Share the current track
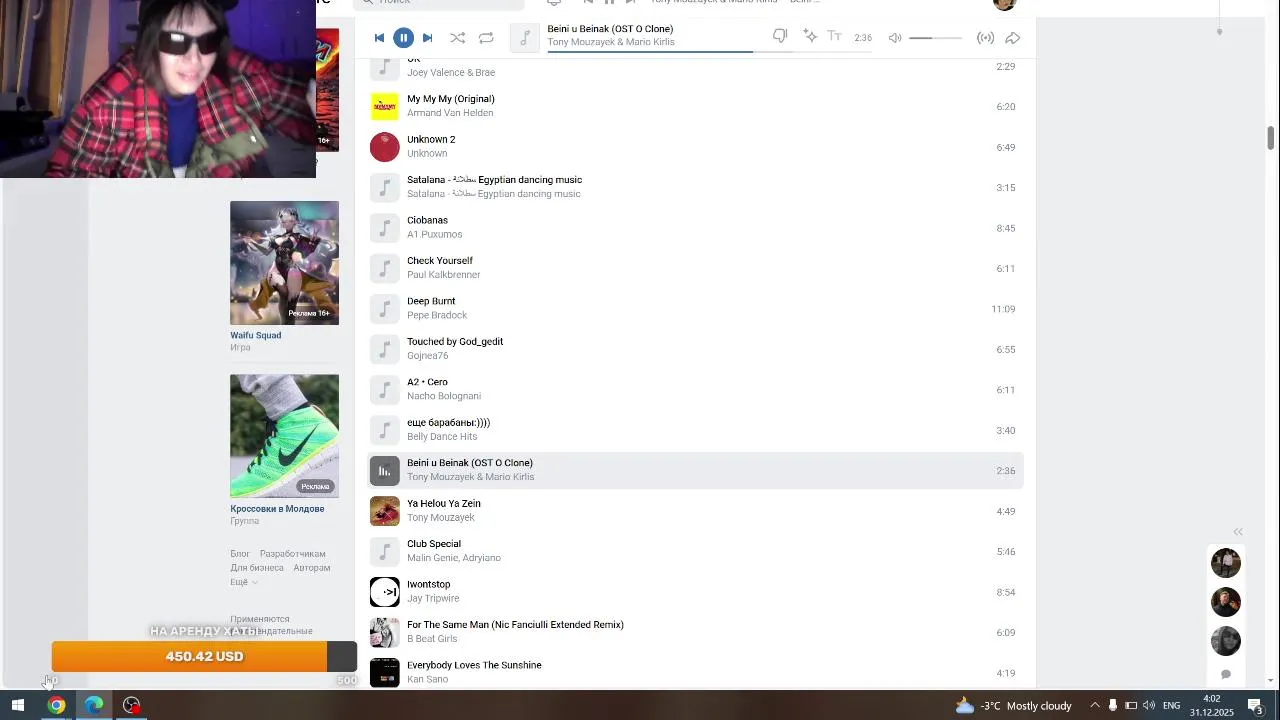The height and width of the screenshot is (720, 1280). [x=1012, y=38]
